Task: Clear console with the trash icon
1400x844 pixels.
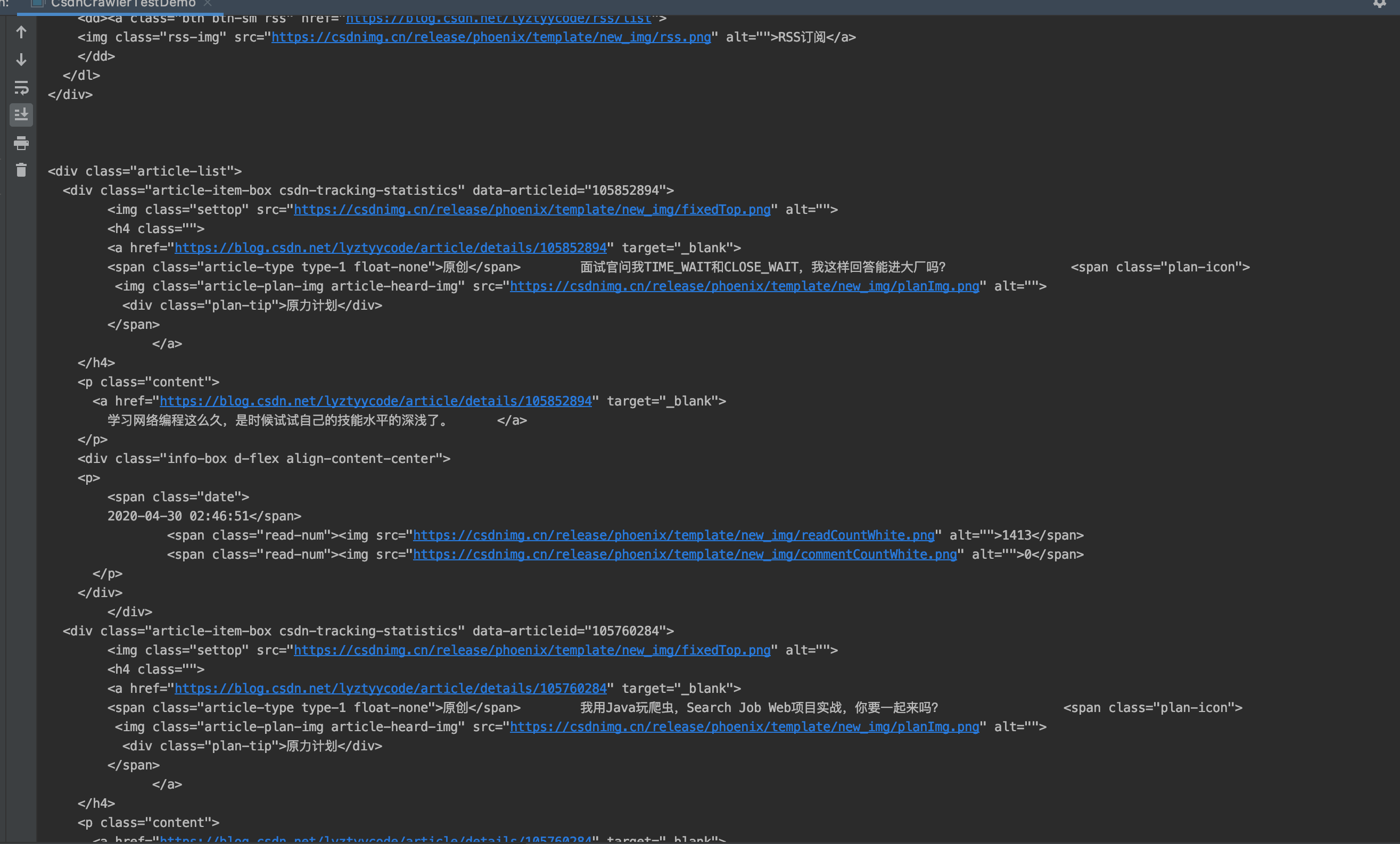Action: click(x=21, y=170)
